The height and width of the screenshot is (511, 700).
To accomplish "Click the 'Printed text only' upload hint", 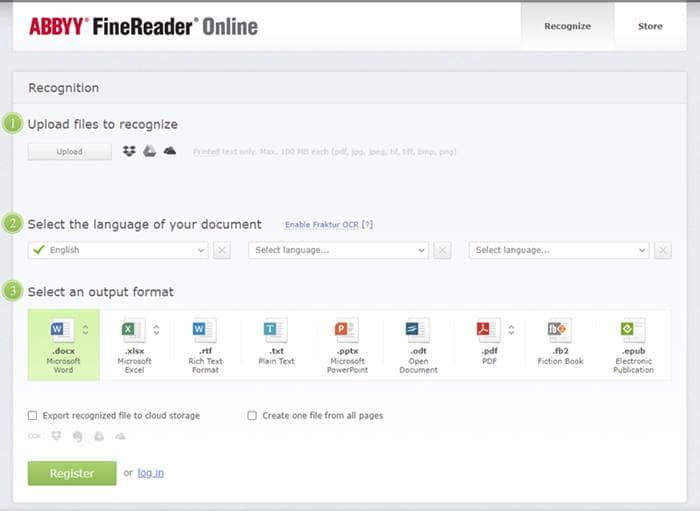I will 325,152.
